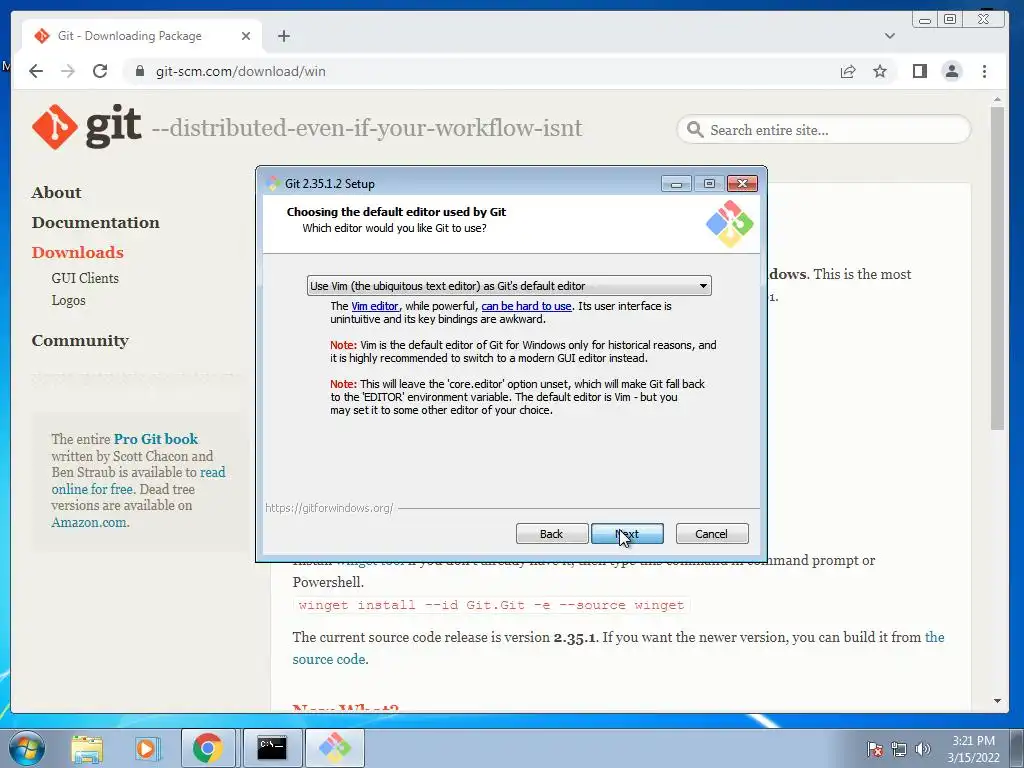Screen dimensions: 1024x768
Task: Close the Git 2.35.1.2 Setup dialog
Action: [742, 184]
